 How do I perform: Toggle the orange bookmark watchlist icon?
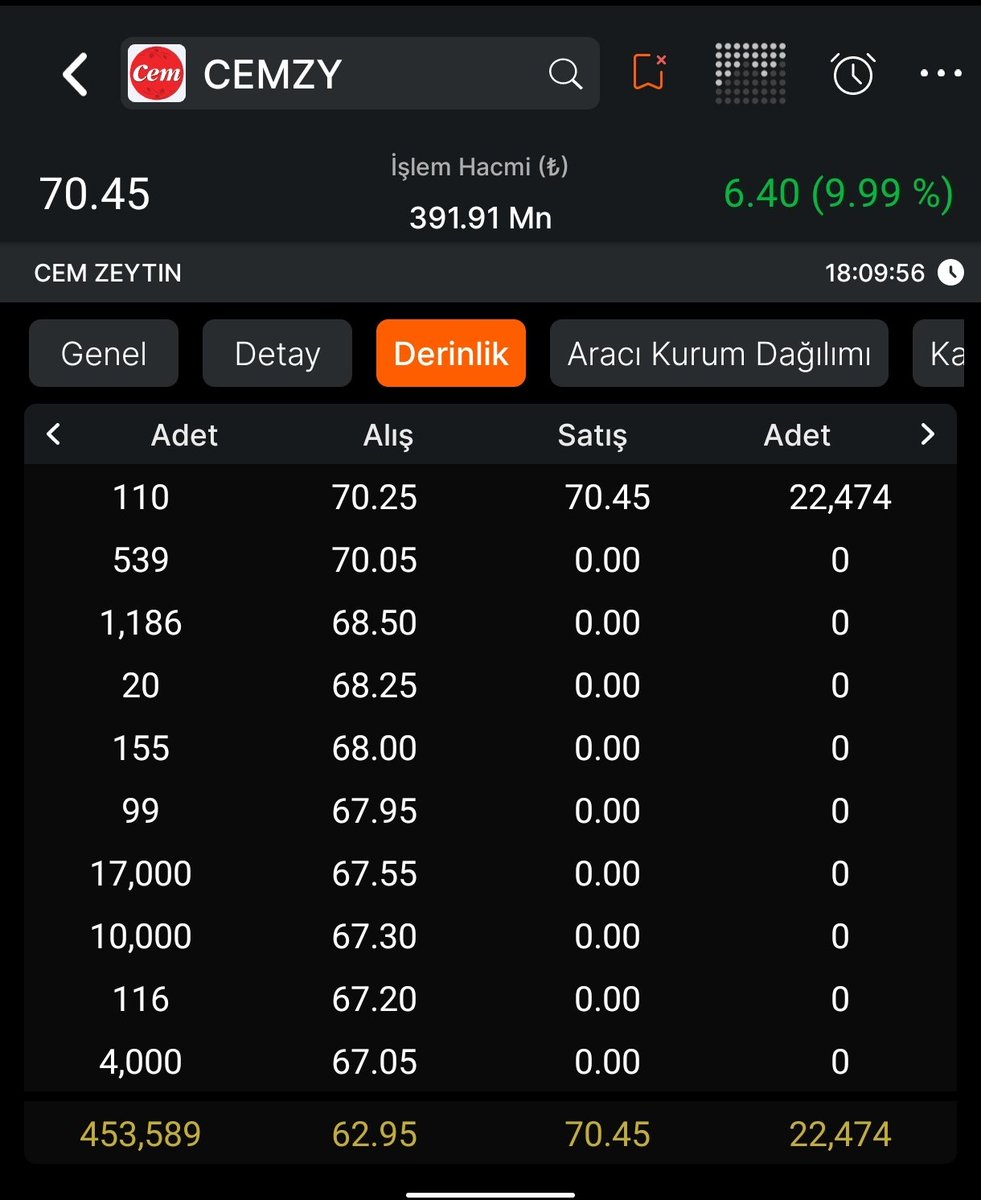[x=649, y=73]
